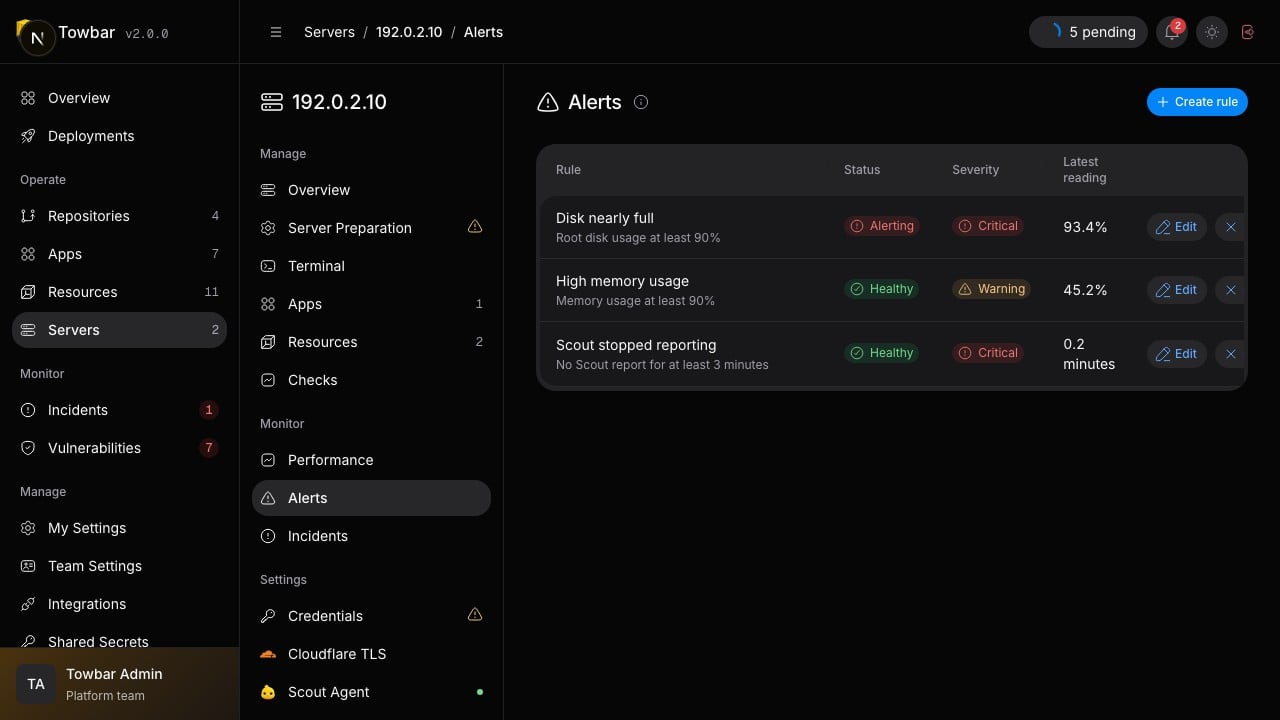Open the Towbar Admin user profile
This screenshot has height=720, width=1280.
[120, 684]
